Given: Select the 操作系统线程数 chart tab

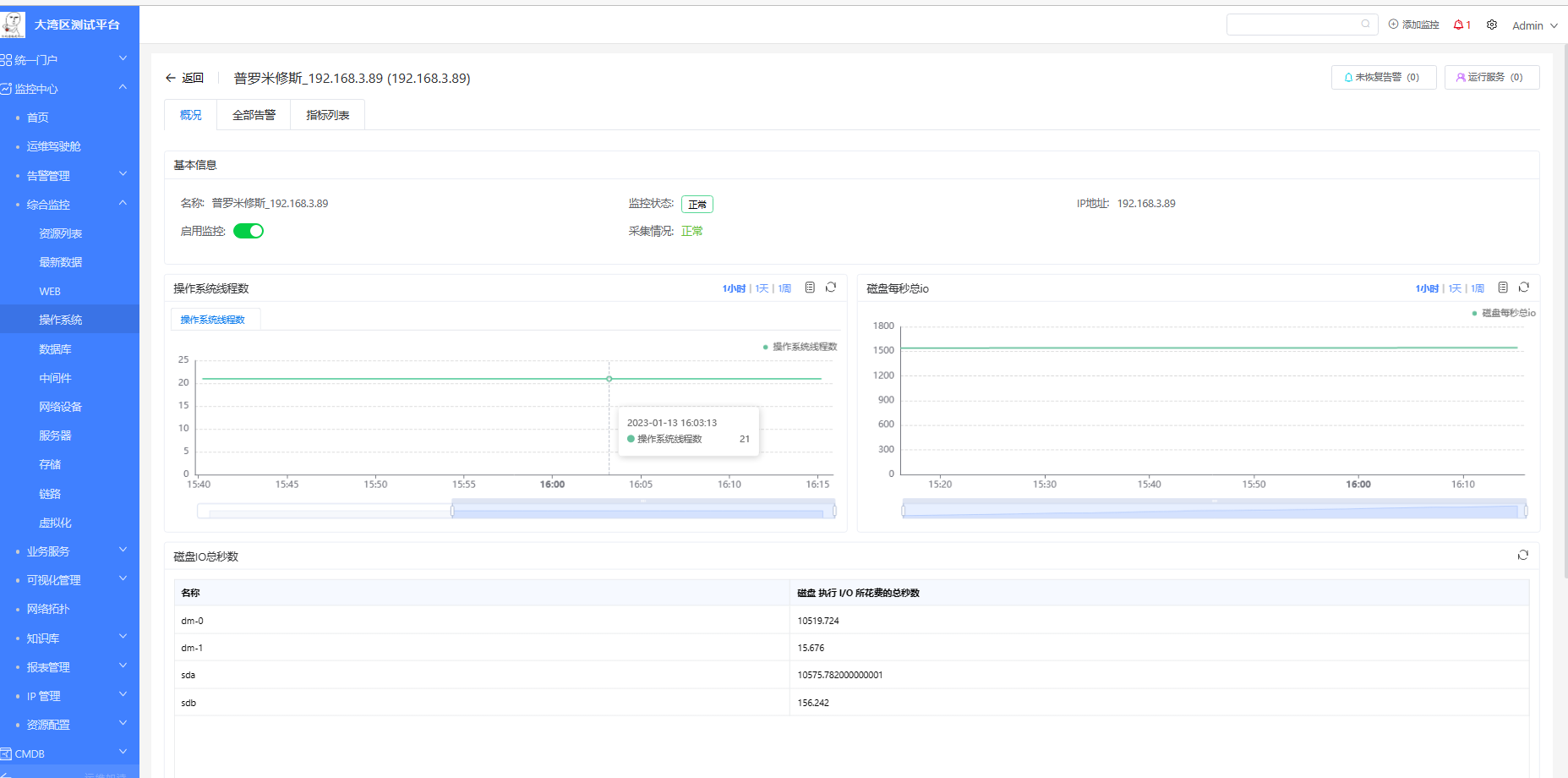Looking at the screenshot, I should click(213, 320).
